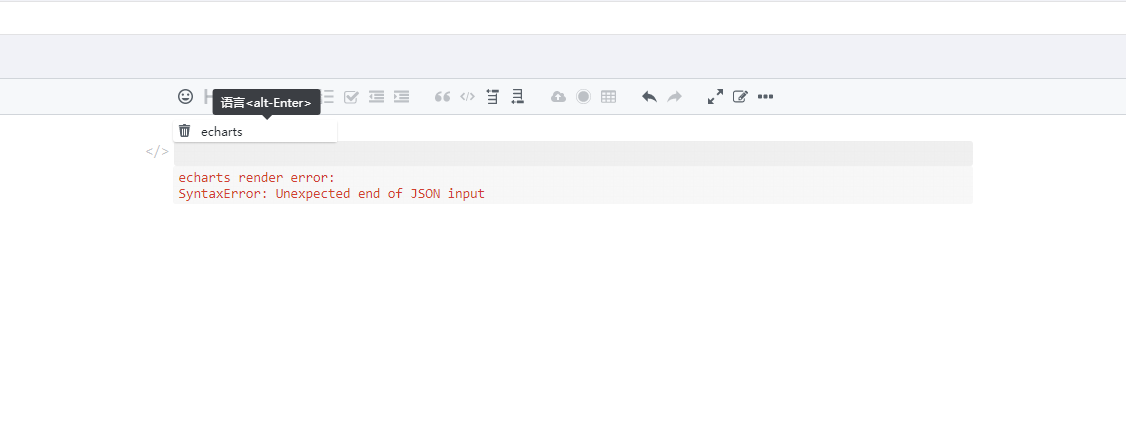Insert inline code from toolbar

tap(467, 96)
